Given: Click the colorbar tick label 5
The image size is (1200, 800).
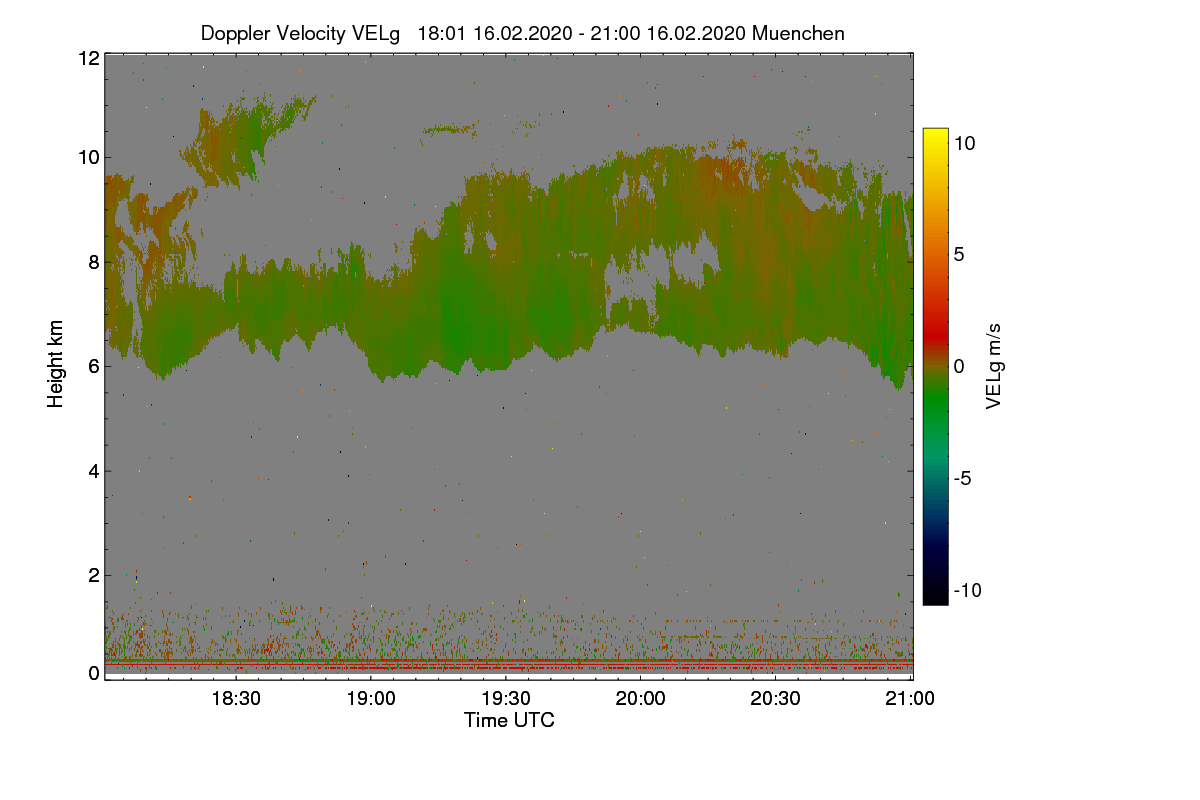Looking at the screenshot, I should click(x=958, y=254).
